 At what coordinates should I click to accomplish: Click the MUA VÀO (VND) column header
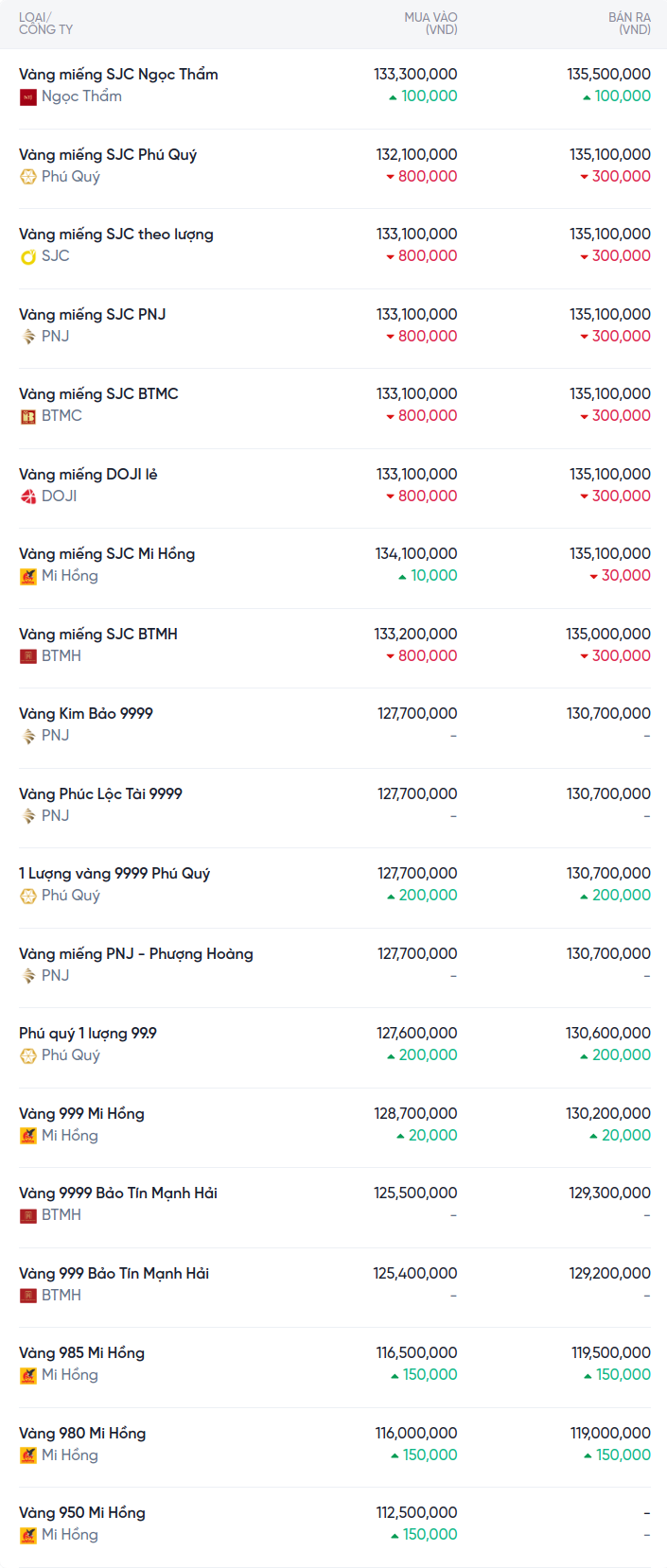pos(430,24)
